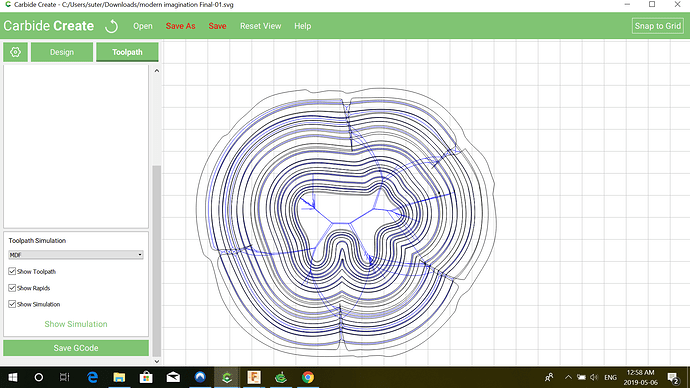Click the undo arrow beside Carbide Create
690x388 pixels.
tap(111, 26)
